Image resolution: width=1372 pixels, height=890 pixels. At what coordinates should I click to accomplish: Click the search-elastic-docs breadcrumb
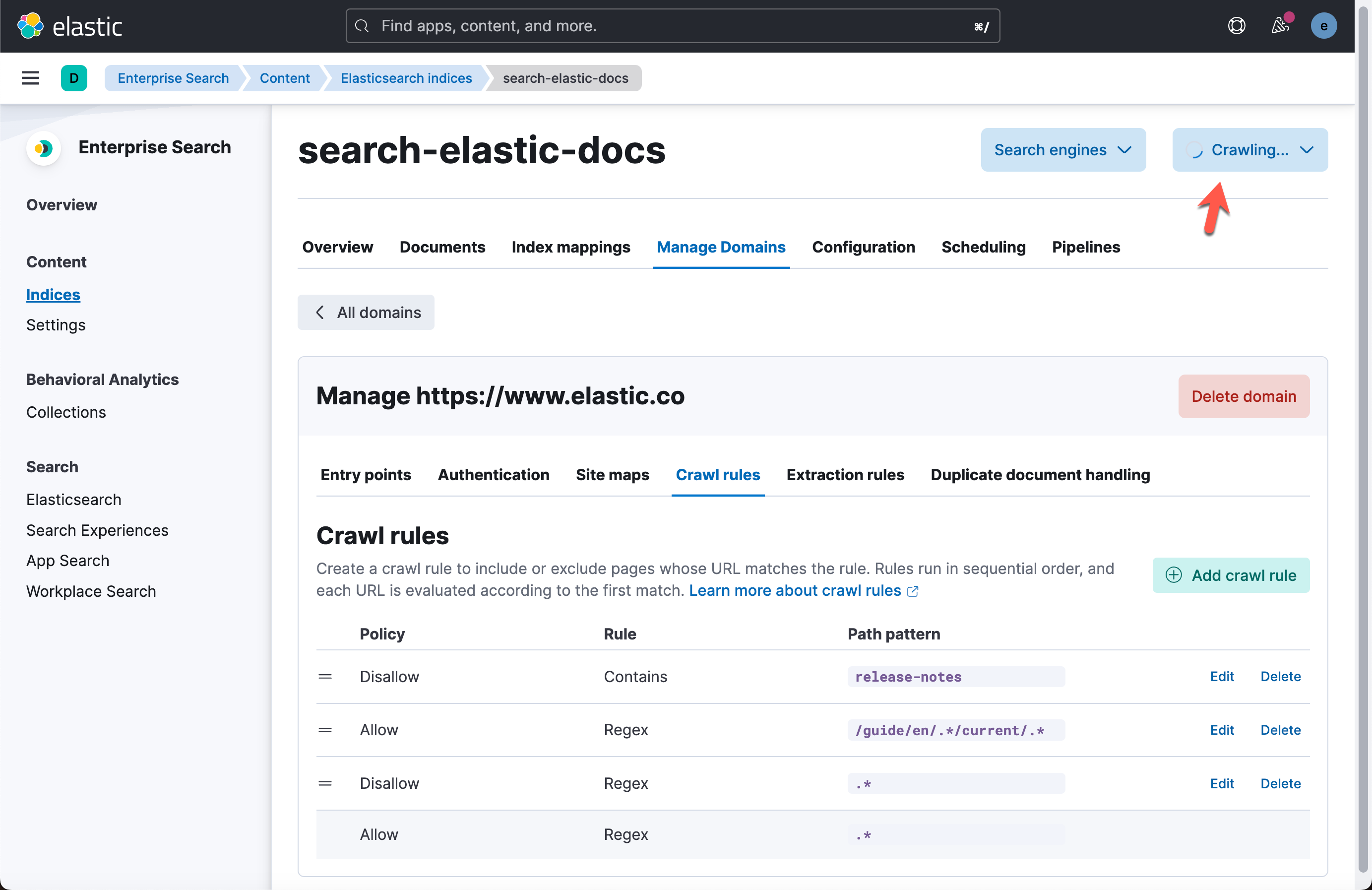pyautogui.click(x=565, y=78)
